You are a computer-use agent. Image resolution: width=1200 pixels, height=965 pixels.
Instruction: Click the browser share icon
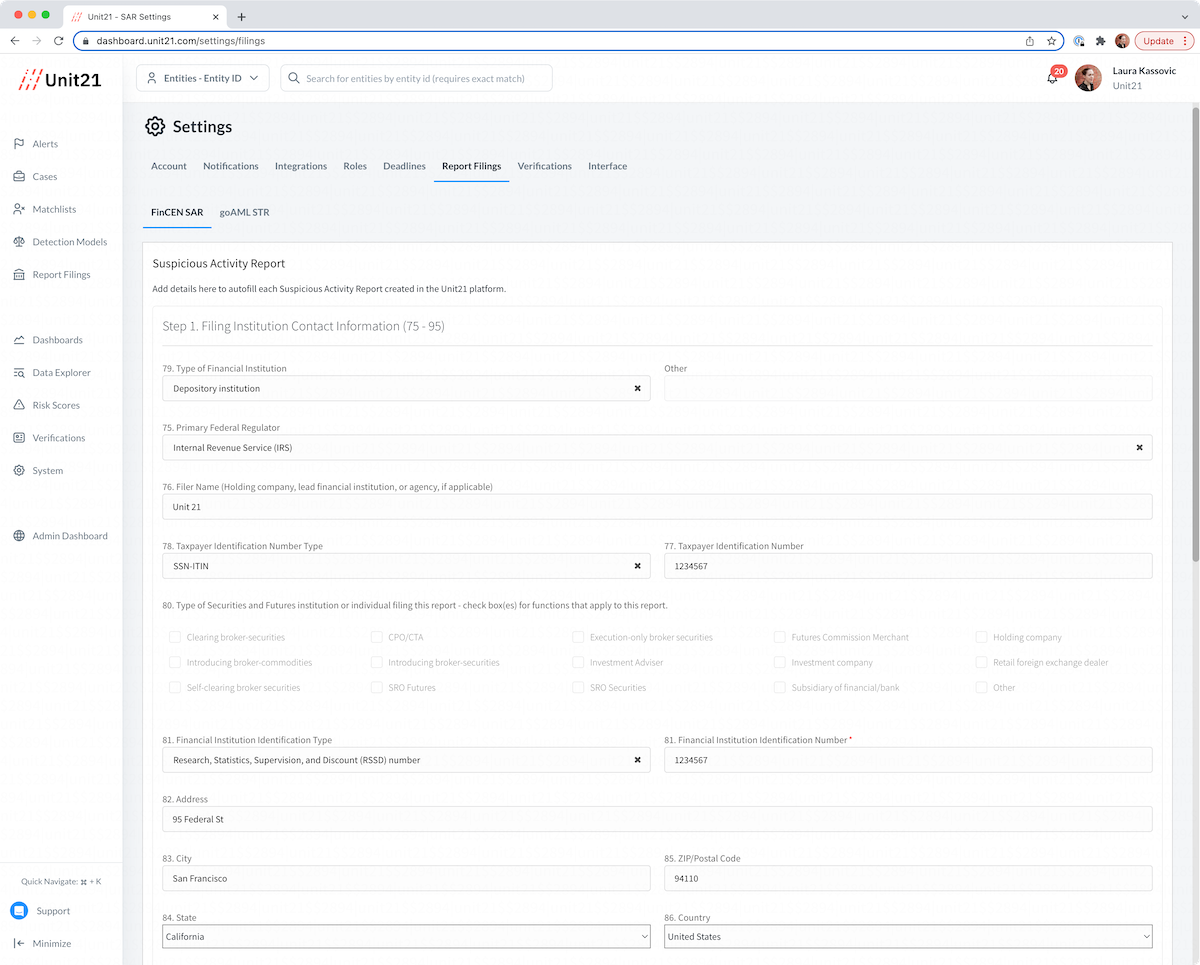coord(1030,41)
